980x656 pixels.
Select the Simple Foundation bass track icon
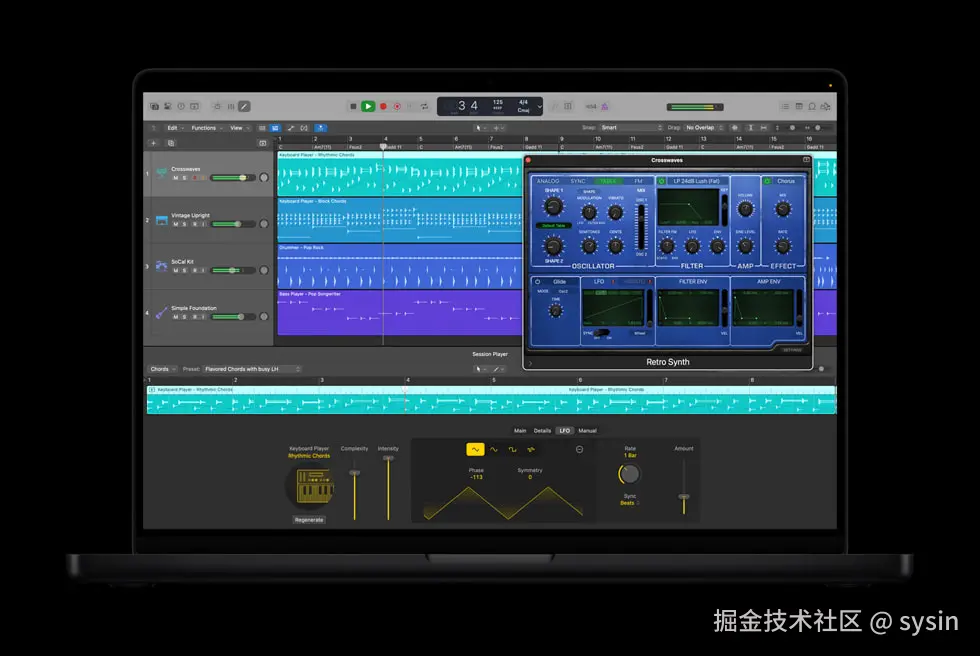point(161,312)
